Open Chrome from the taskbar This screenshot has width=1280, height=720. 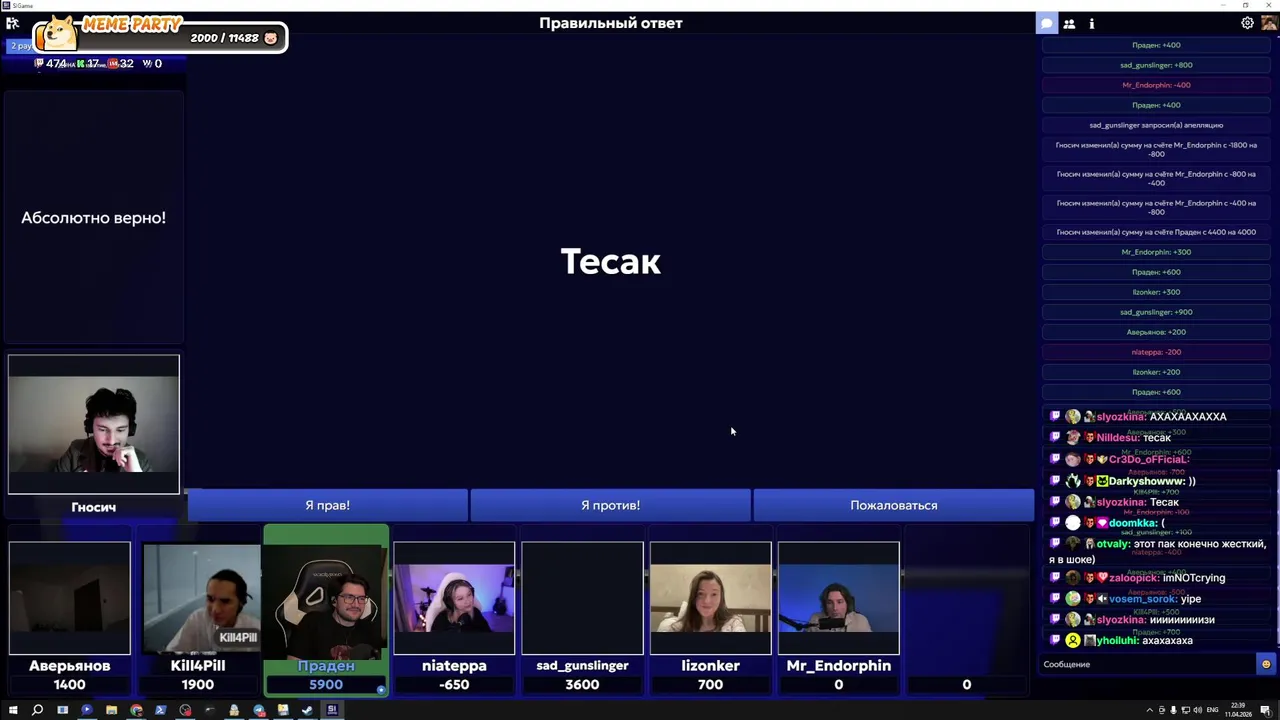[x=136, y=710]
